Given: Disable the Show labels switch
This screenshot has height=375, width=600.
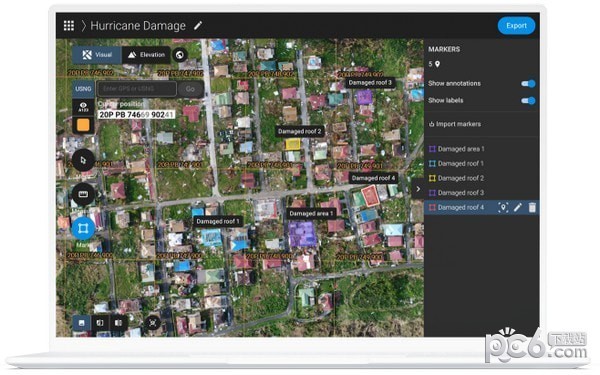Looking at the screenshot, I should pyautogui.click(x=528, y=101).
